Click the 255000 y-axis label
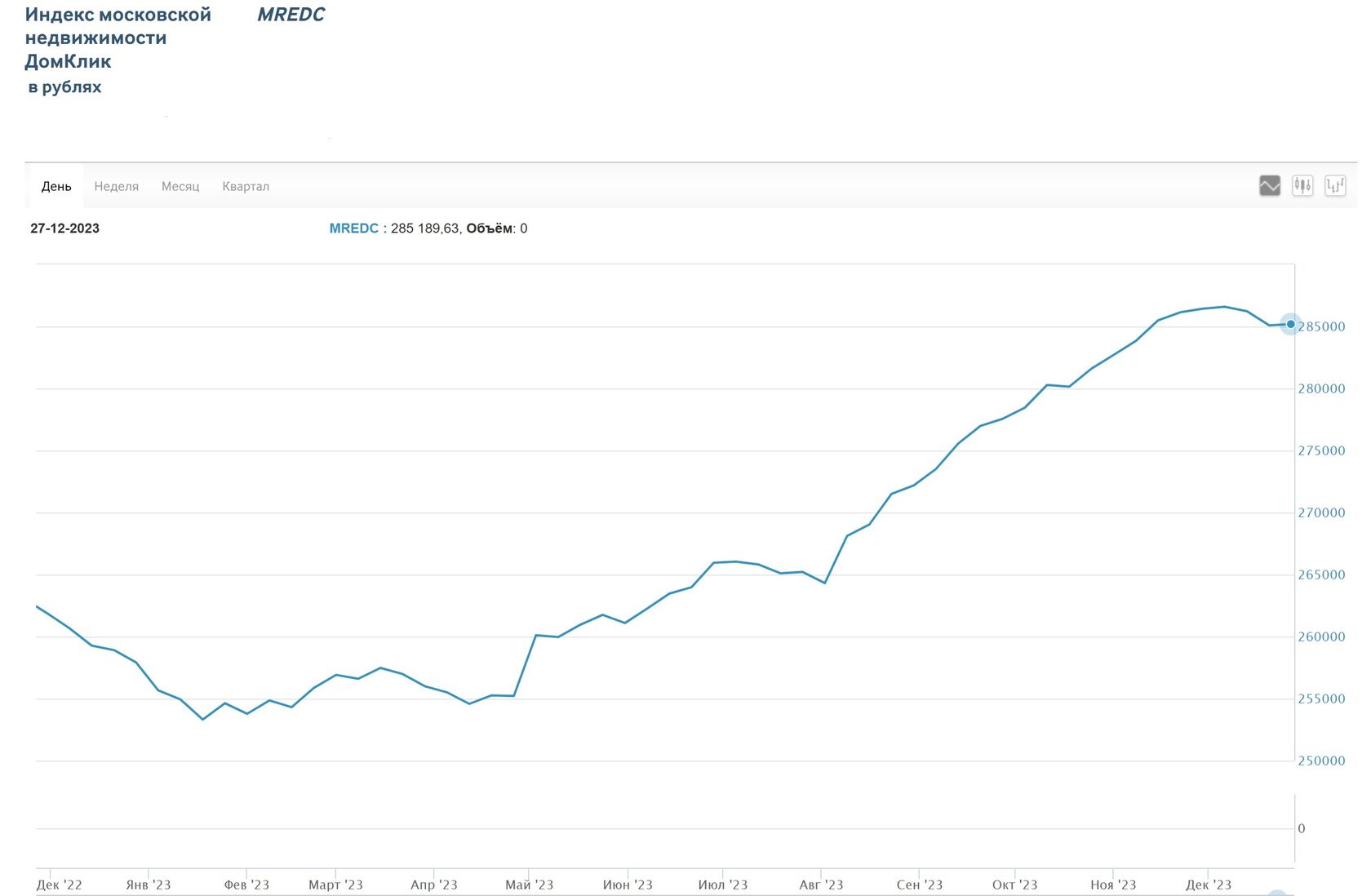 coord(1321,699)
